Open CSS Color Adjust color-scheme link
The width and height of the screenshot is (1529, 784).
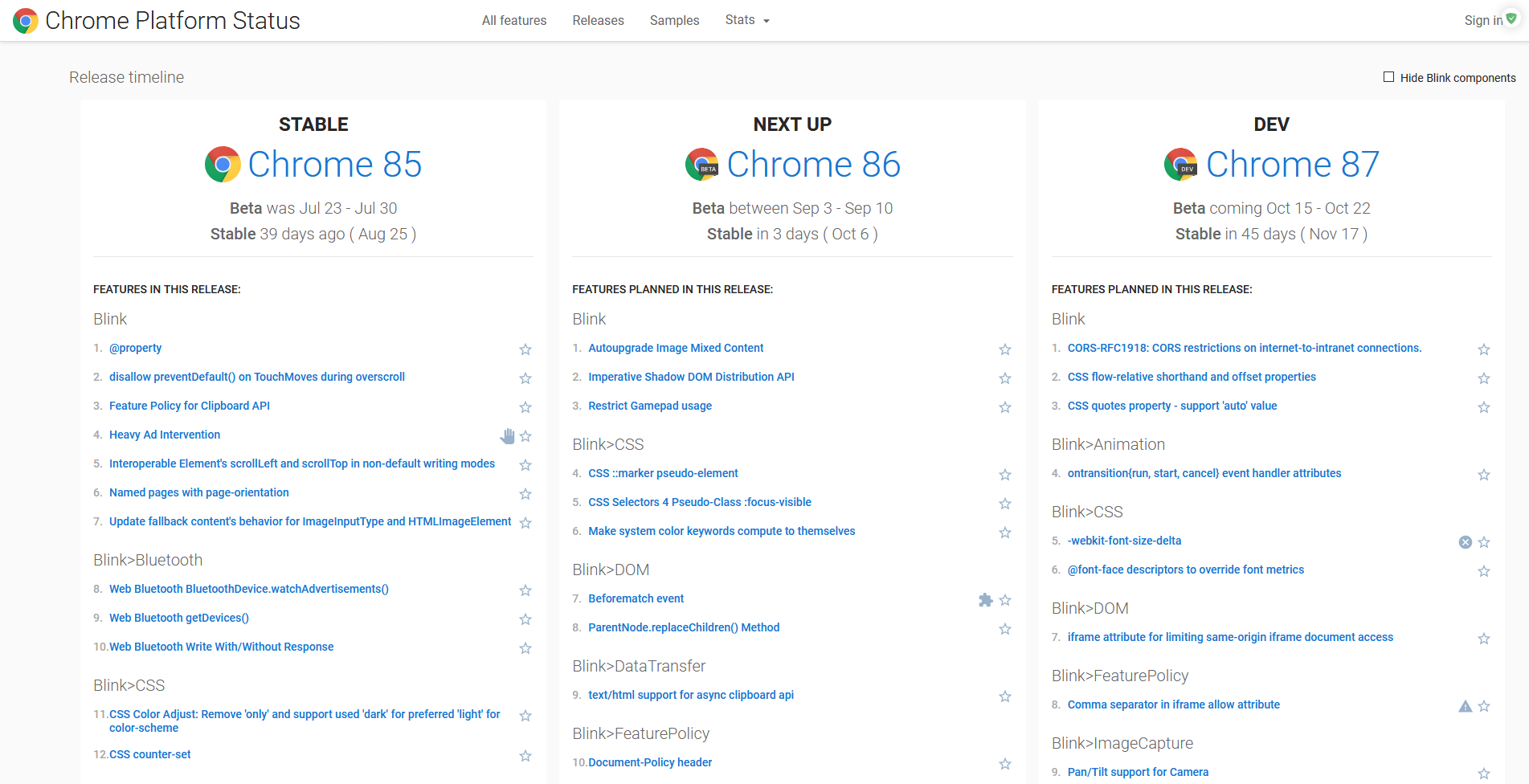coord(305,721)
